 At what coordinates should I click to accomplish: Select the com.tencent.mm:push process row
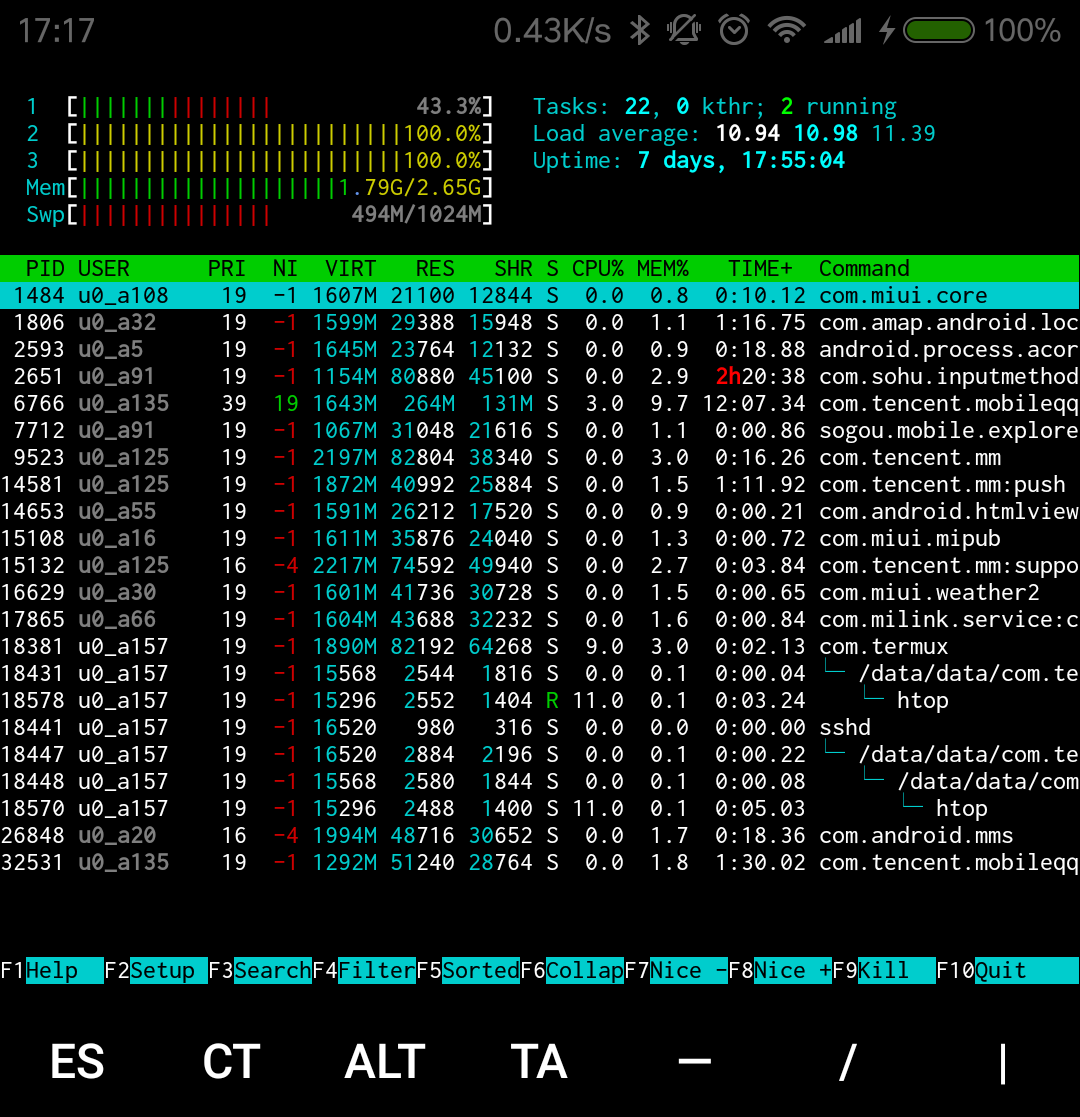540,485
